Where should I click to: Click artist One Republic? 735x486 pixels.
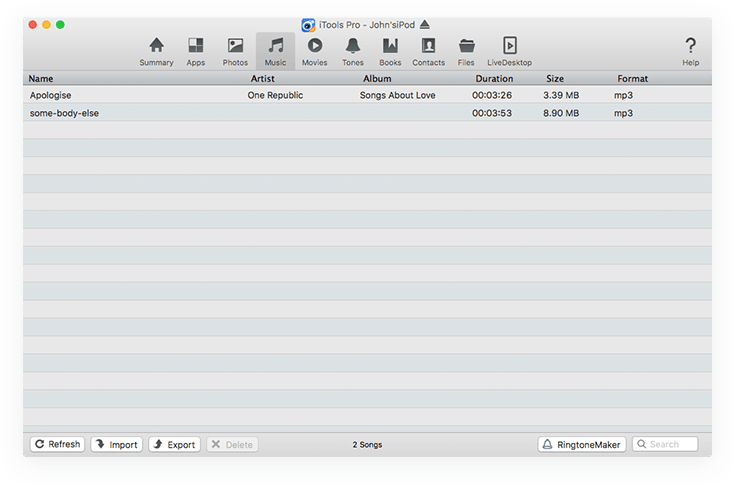point(275,95)
